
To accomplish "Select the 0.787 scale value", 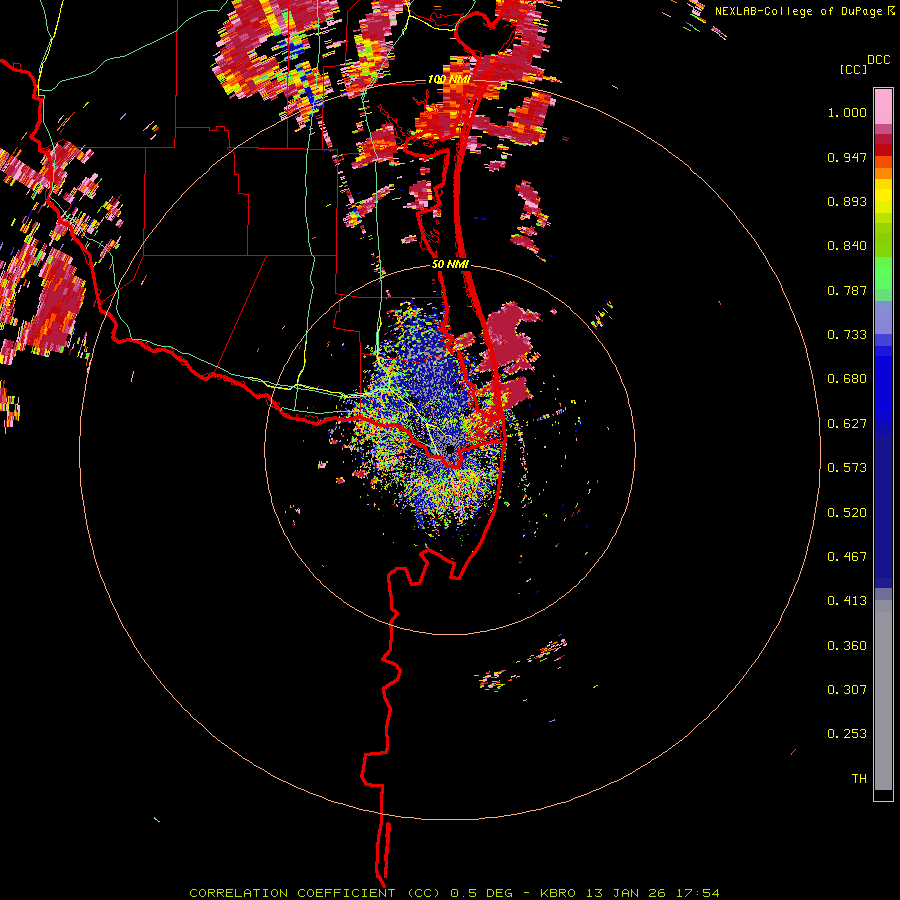I will pos(847,290).
